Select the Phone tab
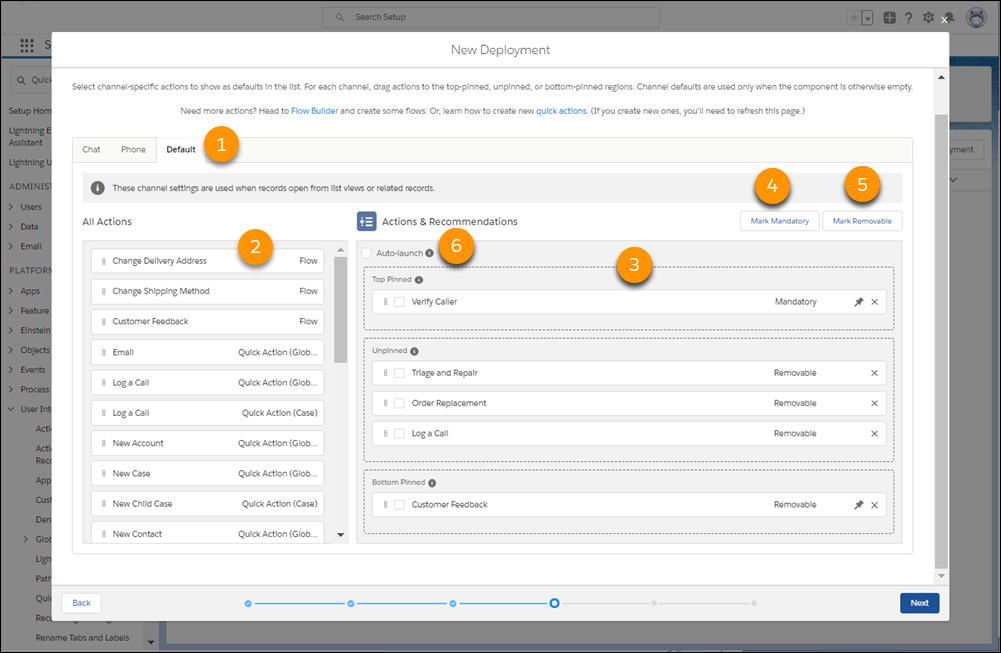Screen dimensions: 1001x653 [133, 149]
